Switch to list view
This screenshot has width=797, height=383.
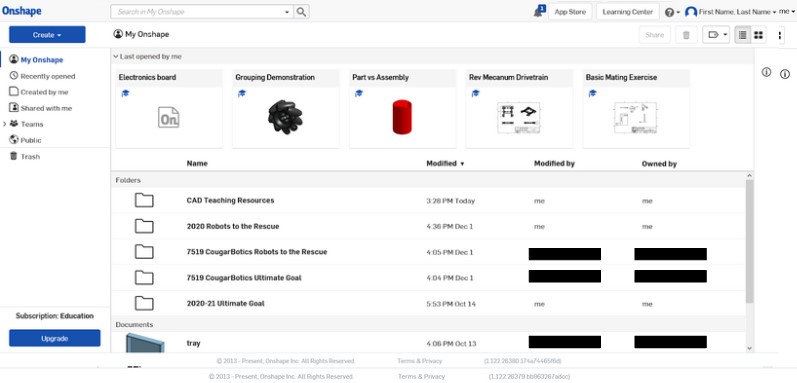743,35
